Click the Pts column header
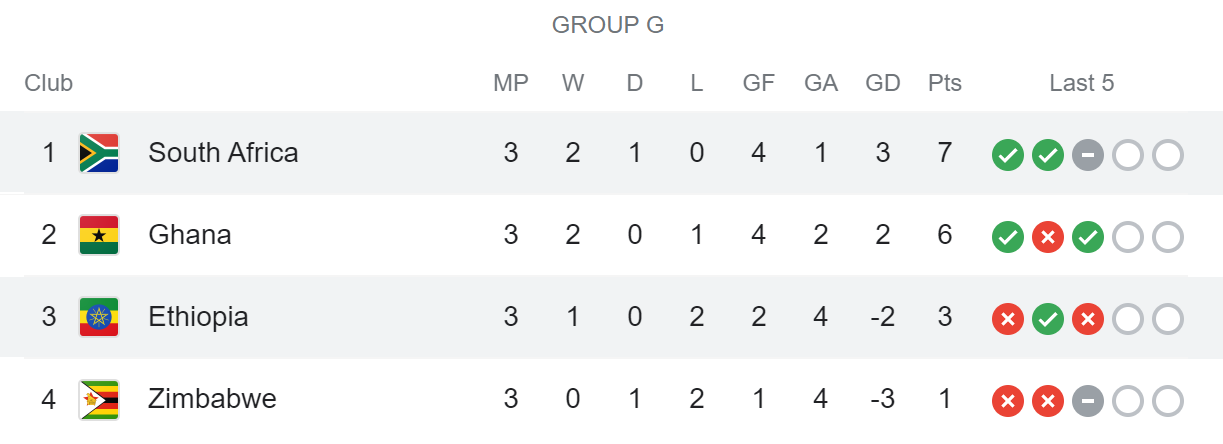 pos(944,83)
